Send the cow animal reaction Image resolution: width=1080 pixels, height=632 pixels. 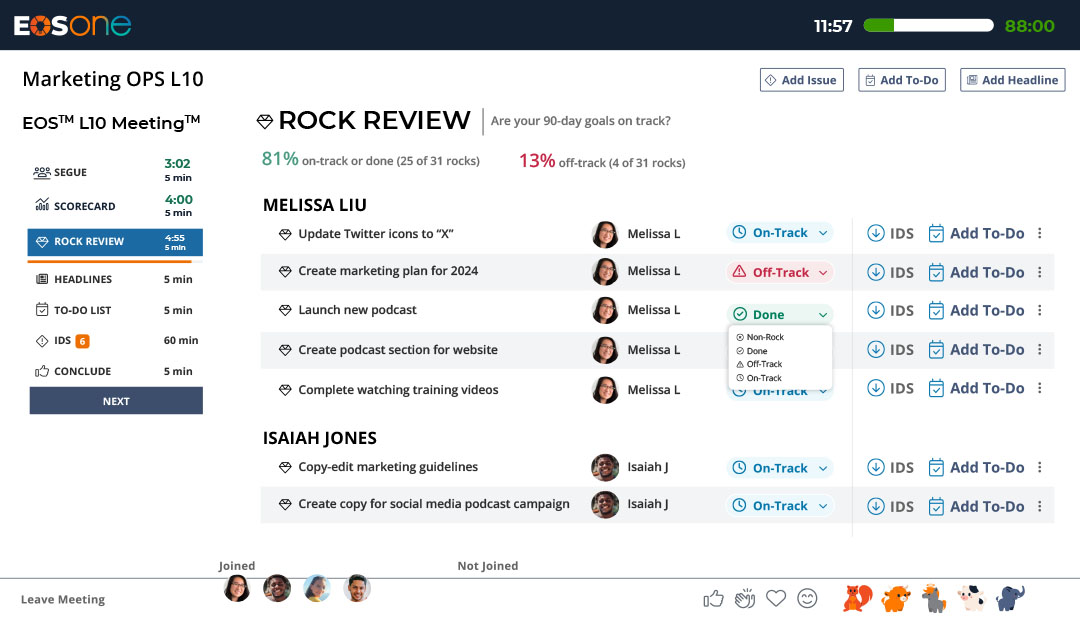pos(971,597)
